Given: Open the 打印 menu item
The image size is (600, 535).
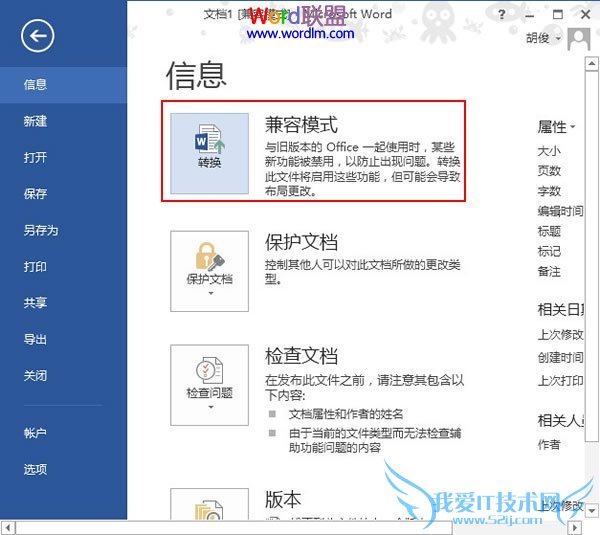Looking at the screenshot, I should [x=64, y=266].
